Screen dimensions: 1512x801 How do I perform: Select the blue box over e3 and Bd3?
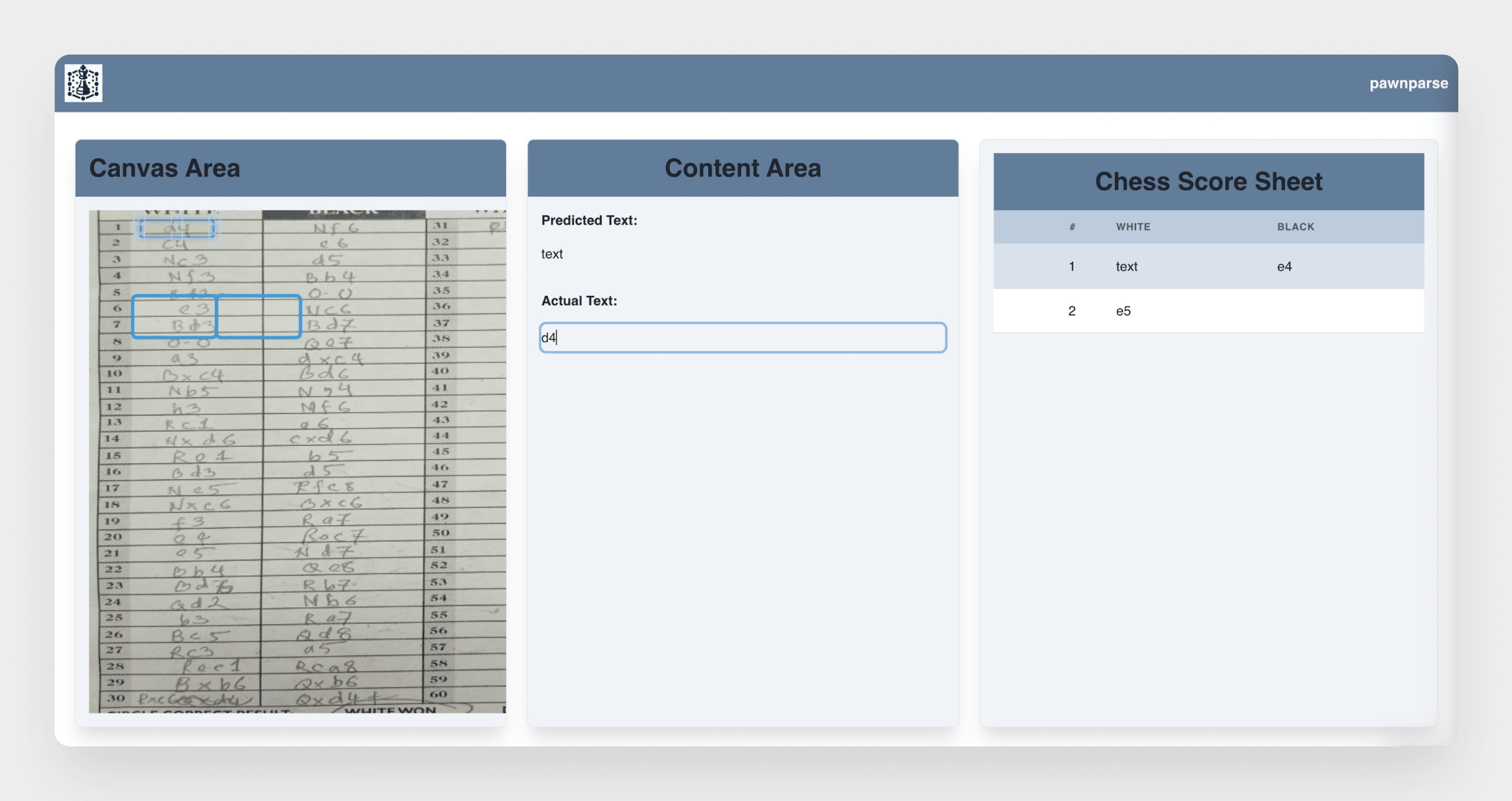coord(174,317)
